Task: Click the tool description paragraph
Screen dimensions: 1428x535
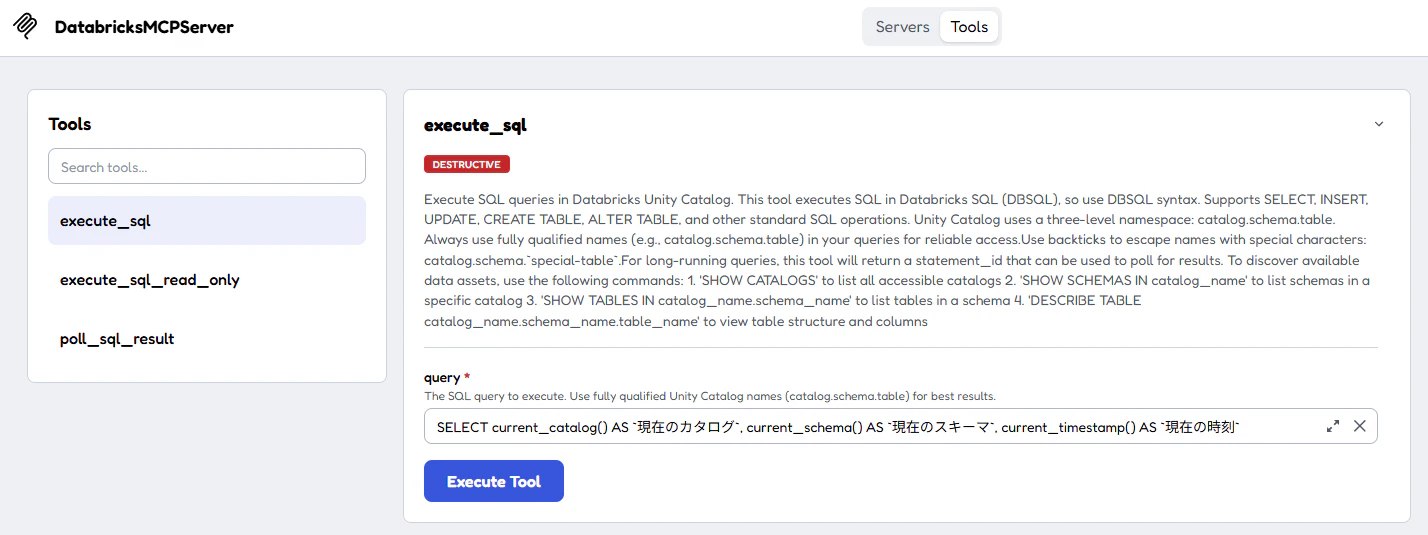Action: coord(900,260)
